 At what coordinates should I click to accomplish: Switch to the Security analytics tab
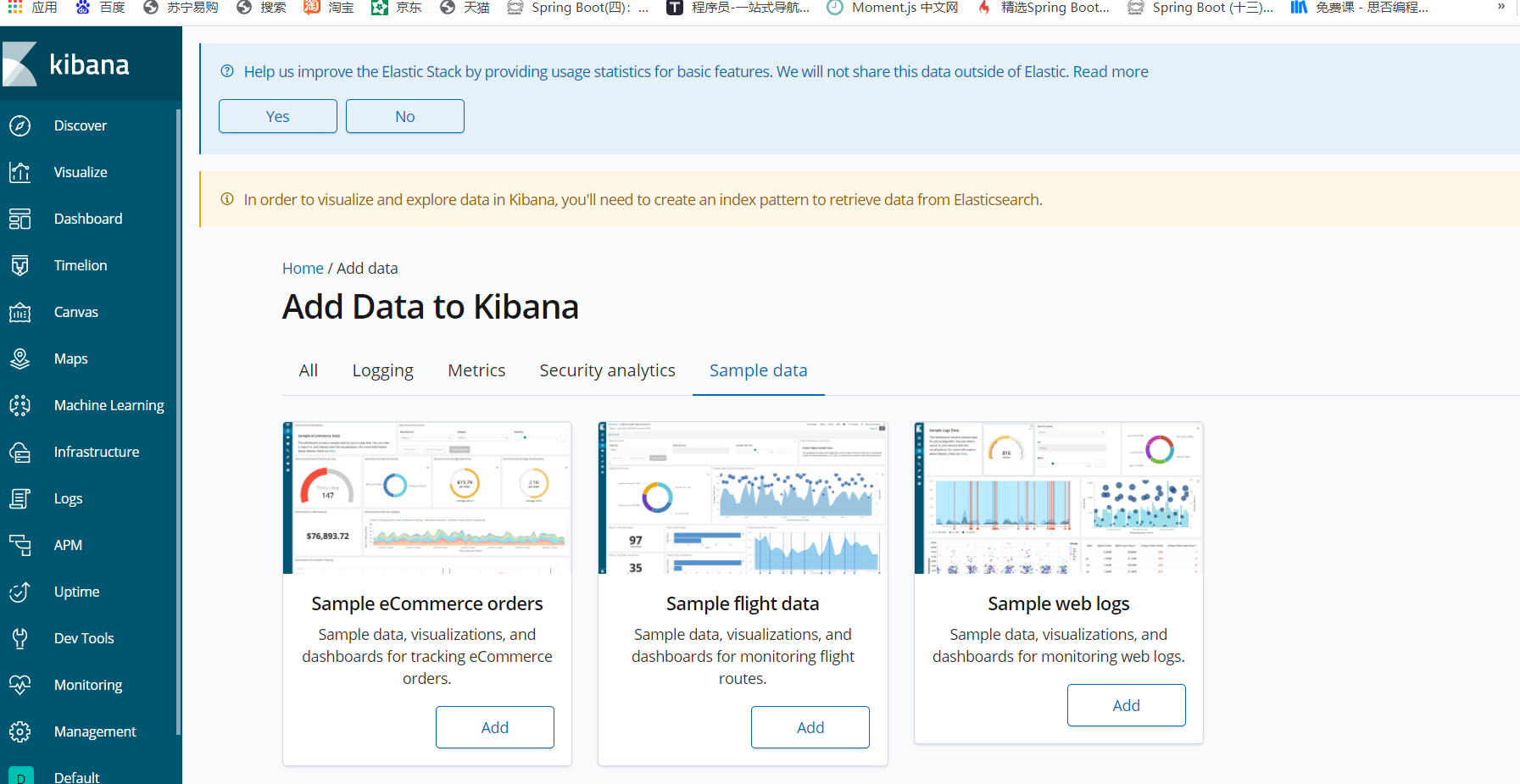608,370
